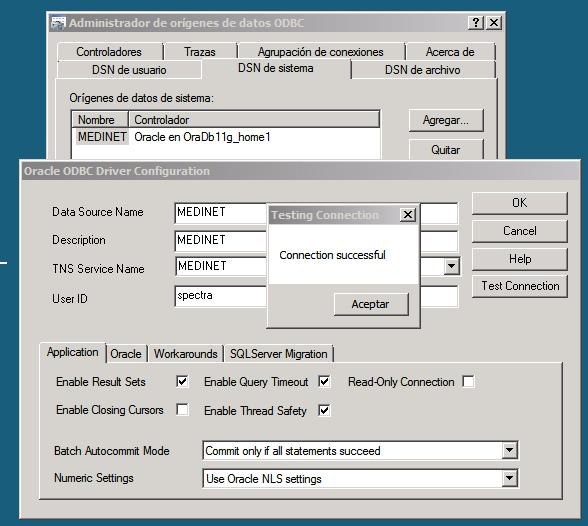The height and width of the screenshot is (526, 588).
Task: Click the OK button
Action: [519, 203]
